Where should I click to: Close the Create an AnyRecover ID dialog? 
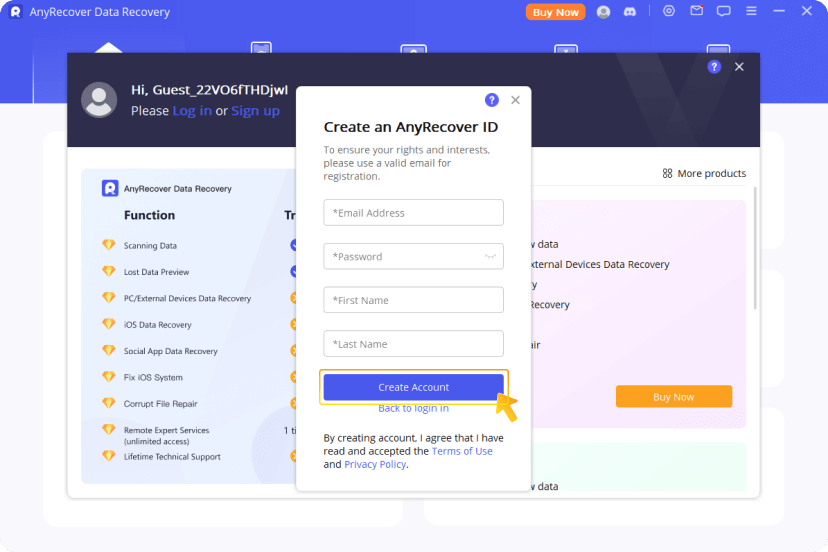(x=516, y=100)
